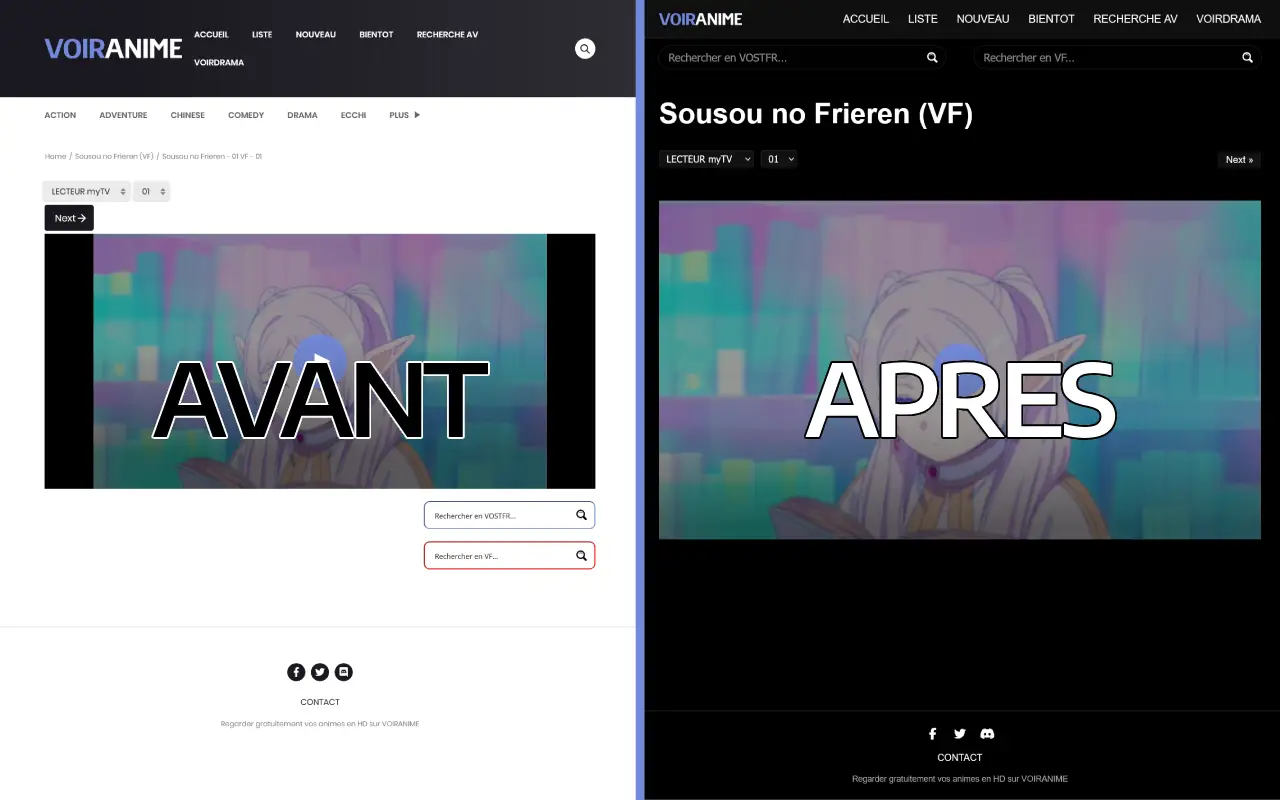Open the LECTEUR myTV dropdown in AVANT panel
This screenshot has width=1280, height=800.
87,191
